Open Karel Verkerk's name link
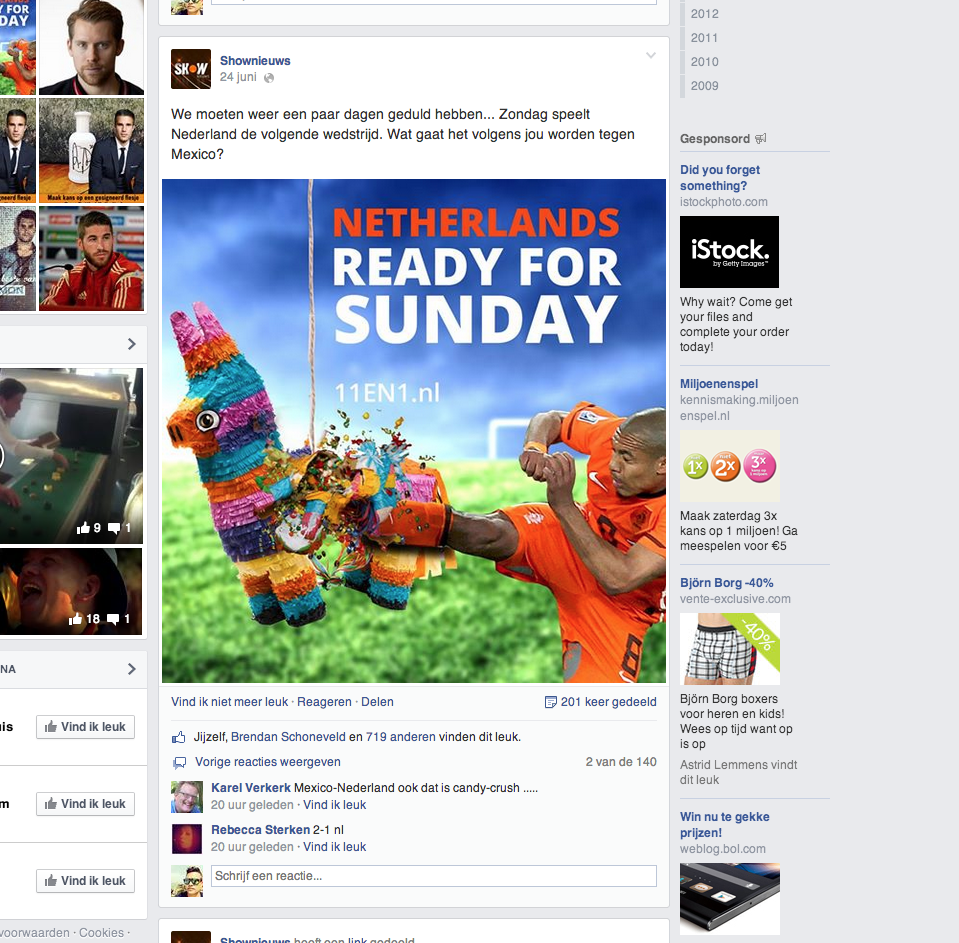 pos(251,788)
